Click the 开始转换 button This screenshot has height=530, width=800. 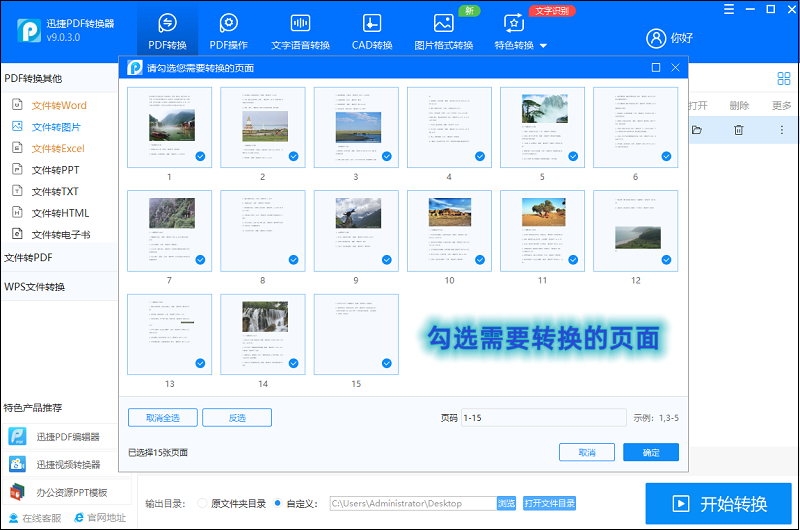pos(719,504)
